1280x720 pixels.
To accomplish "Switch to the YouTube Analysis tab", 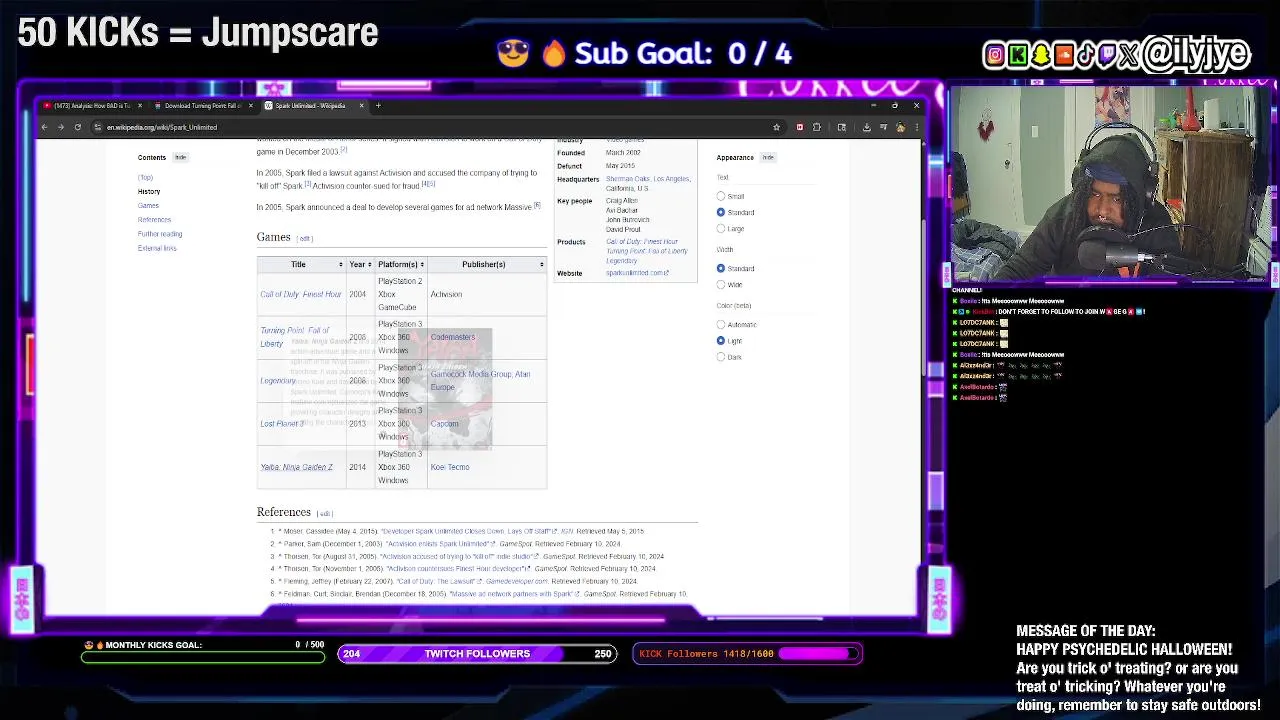I will (92, 105).
